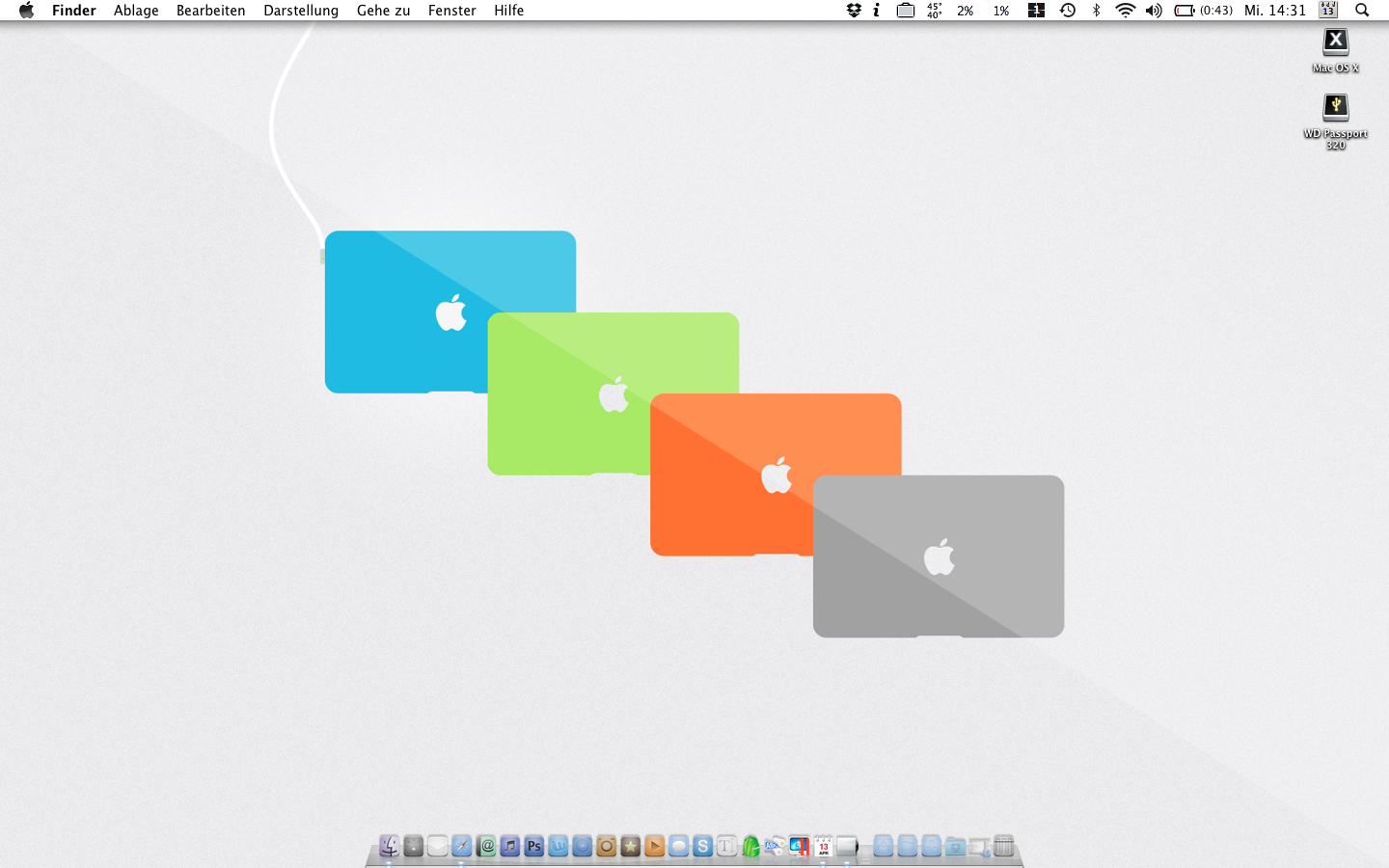Click the calendar 13 menu bar icon

point(1328,11)
